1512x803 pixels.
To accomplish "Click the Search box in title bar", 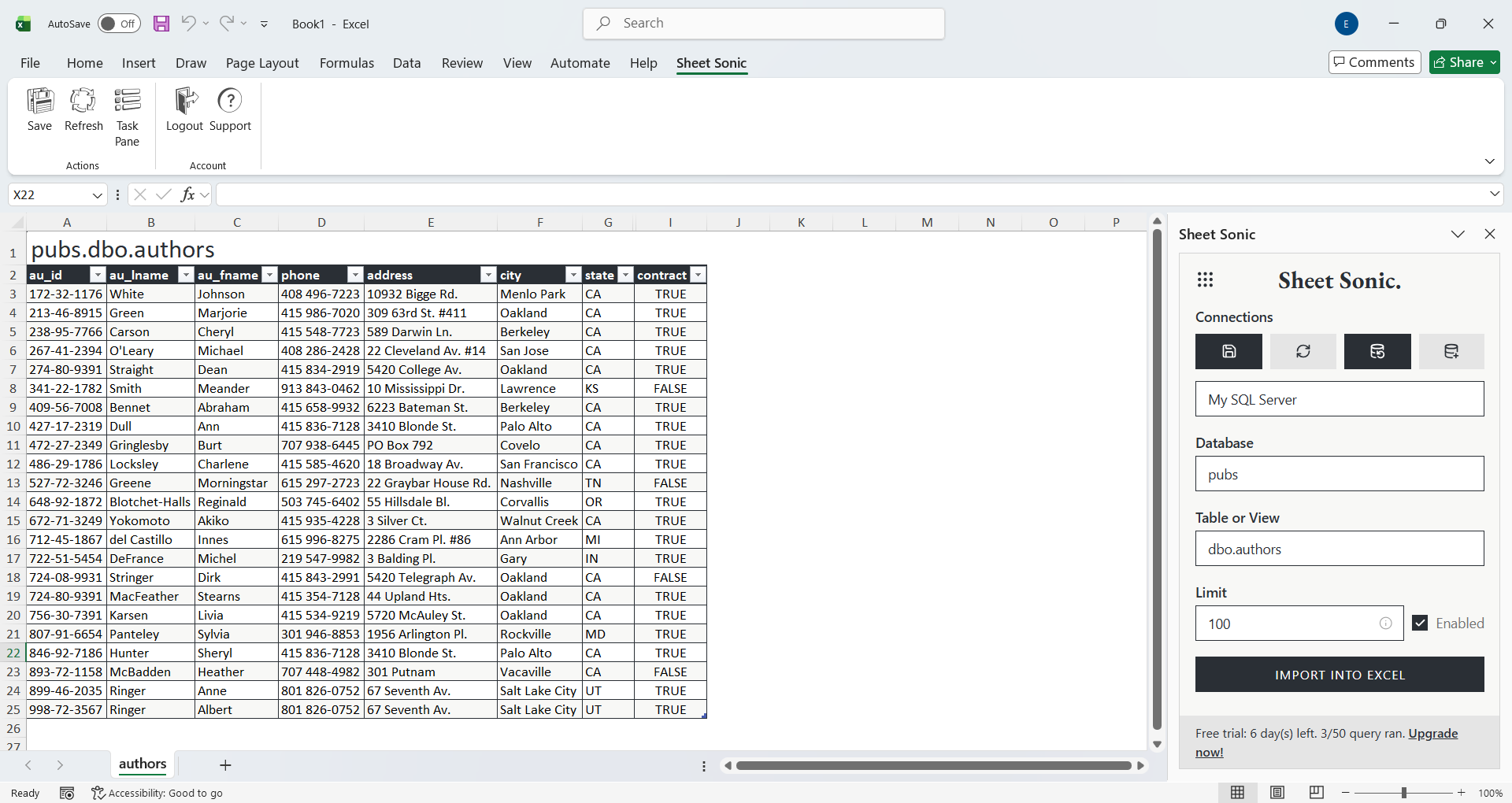I will [764, 24].
